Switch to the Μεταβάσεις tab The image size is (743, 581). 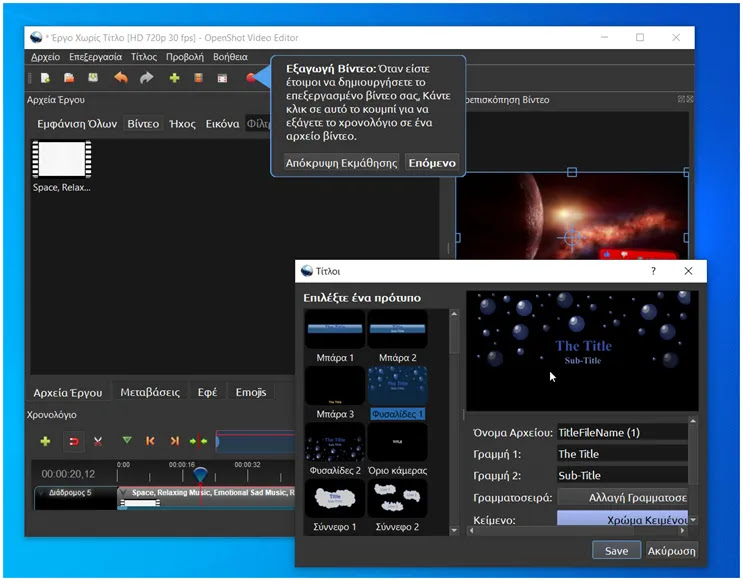(150, 392)
